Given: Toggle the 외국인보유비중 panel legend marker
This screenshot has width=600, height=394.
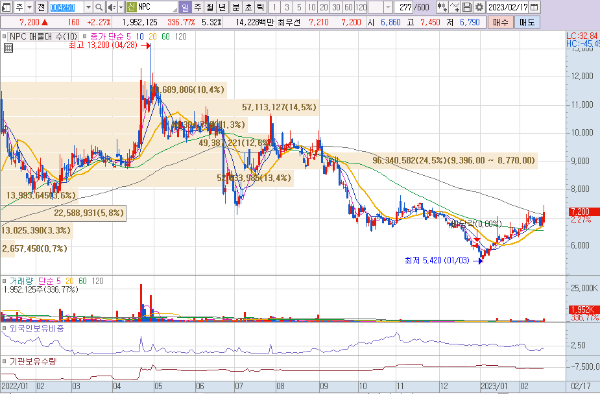Looking at the screenshot, I should click(4, 328).
